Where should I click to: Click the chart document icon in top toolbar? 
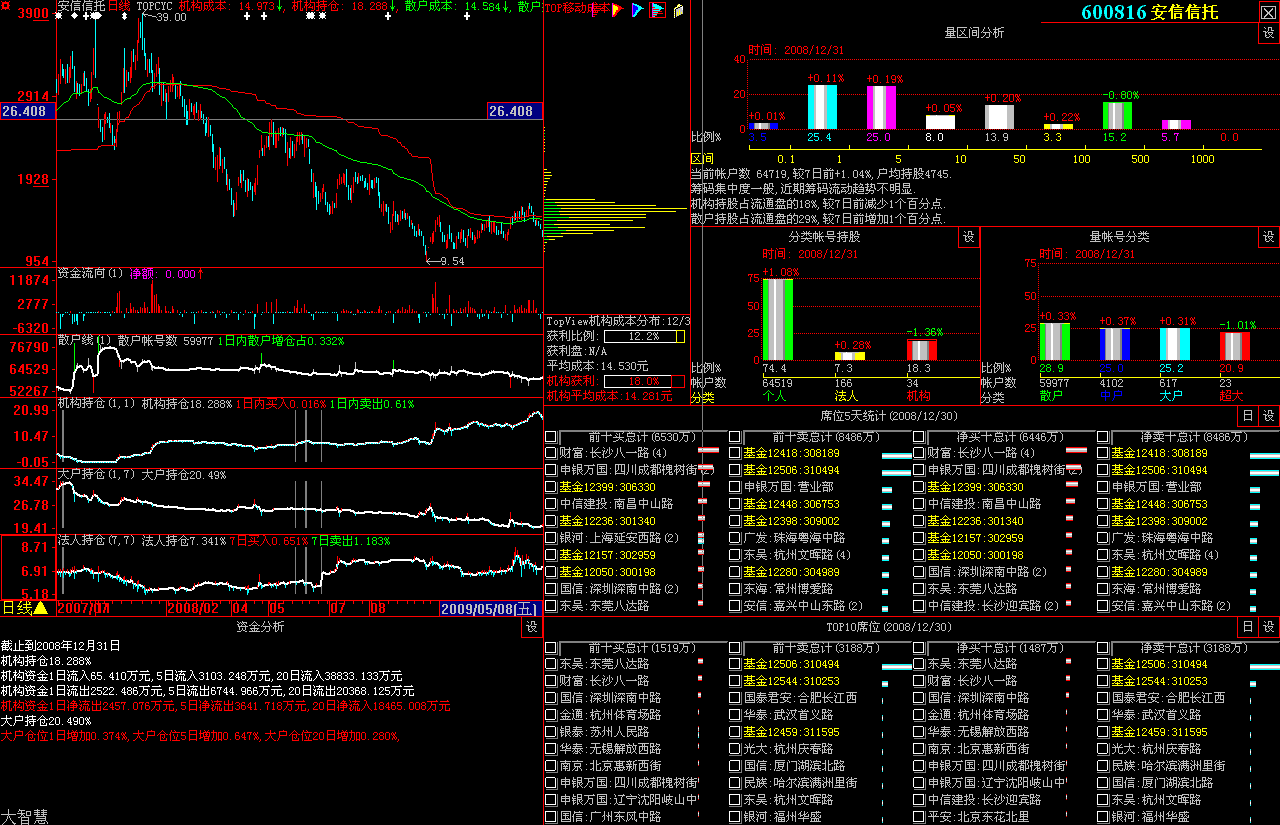pos(678,10)
